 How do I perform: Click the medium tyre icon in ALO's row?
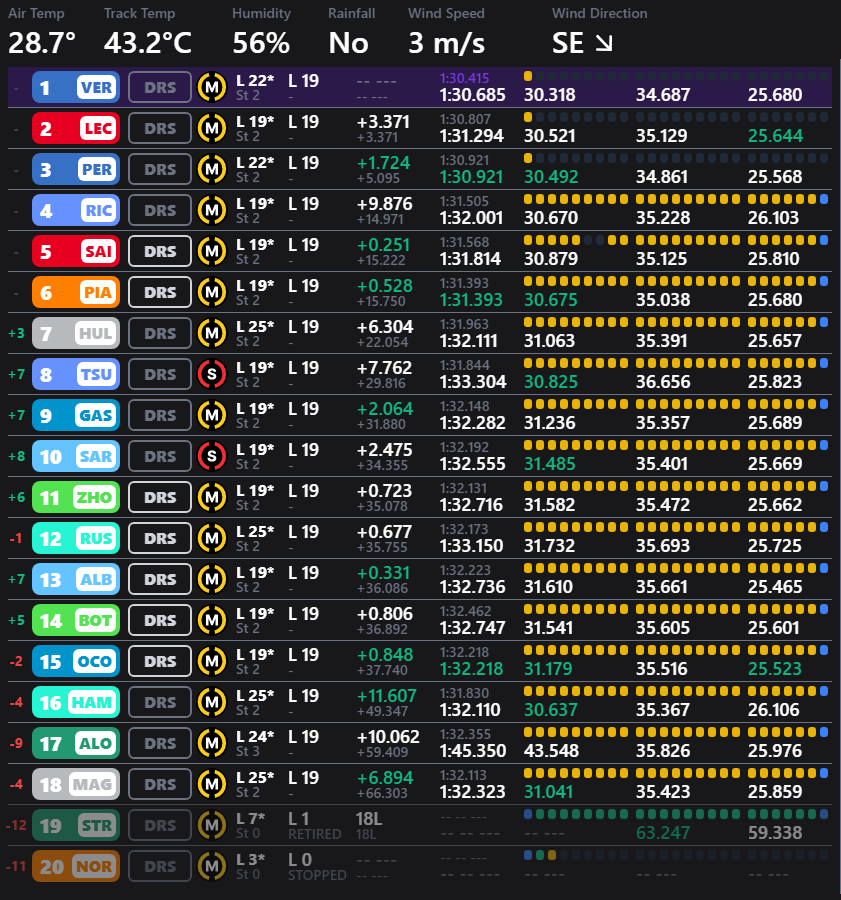[212, 743]
